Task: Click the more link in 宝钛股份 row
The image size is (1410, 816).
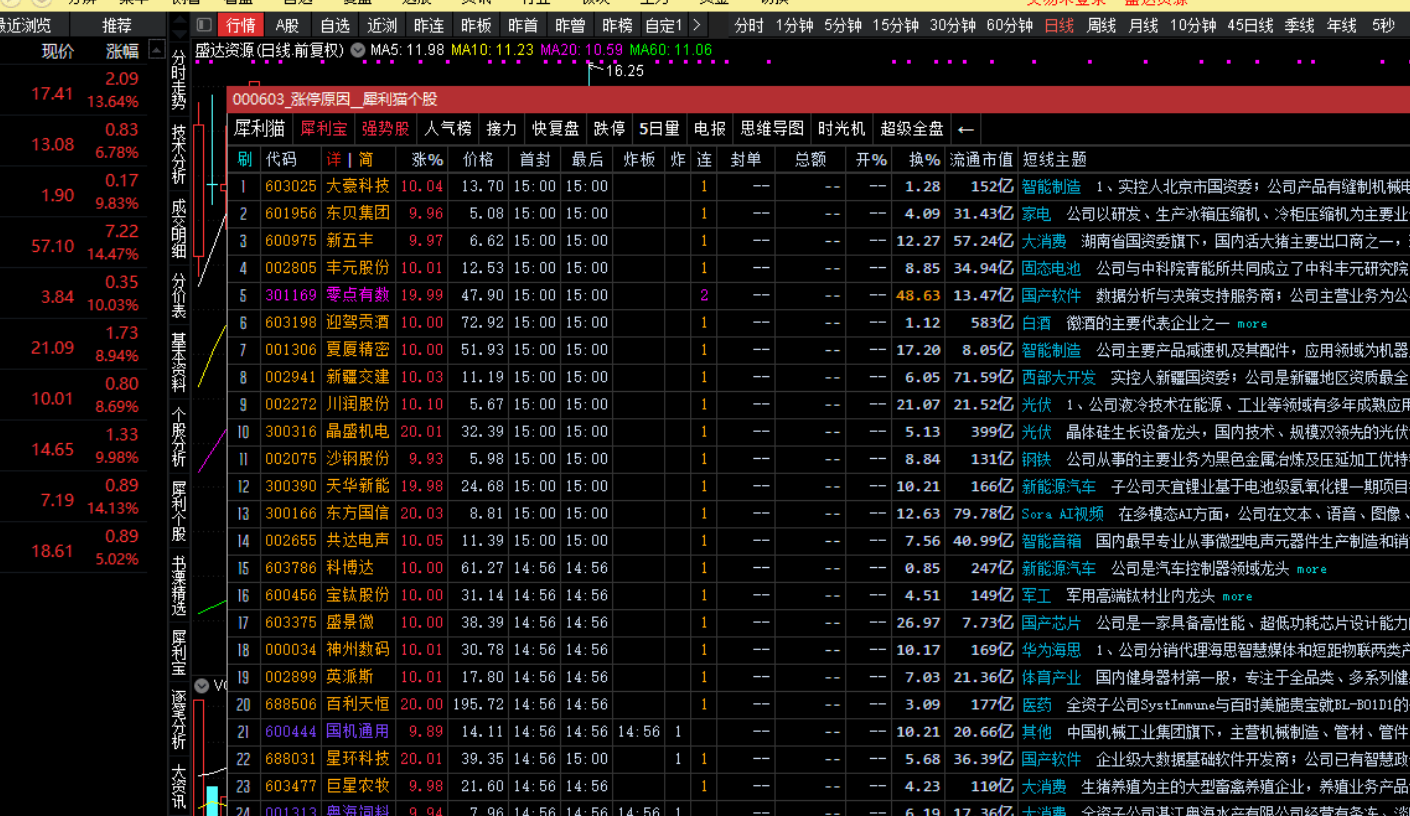Action: click(x=1237, y=596)
